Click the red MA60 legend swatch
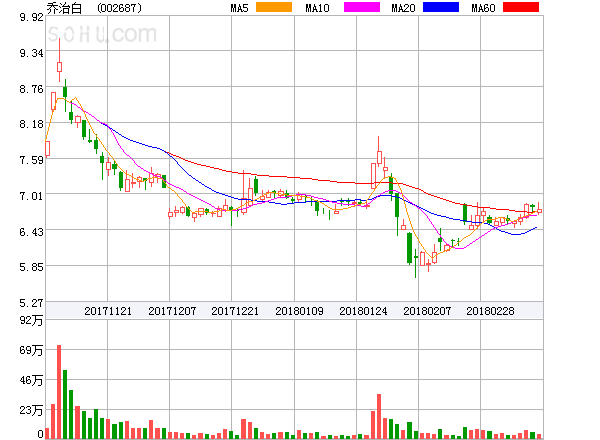Screen dimensions: 600x440 point(521,7)
